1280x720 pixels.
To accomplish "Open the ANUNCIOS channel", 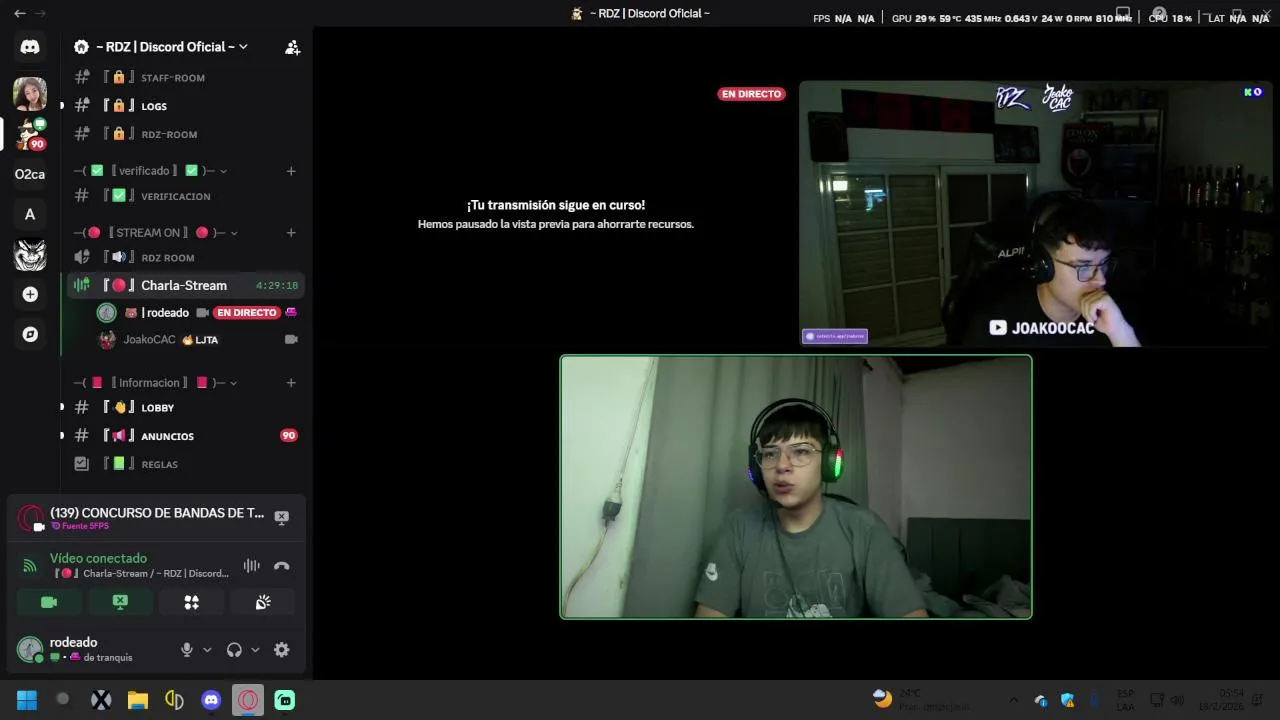I will [184, 436].
